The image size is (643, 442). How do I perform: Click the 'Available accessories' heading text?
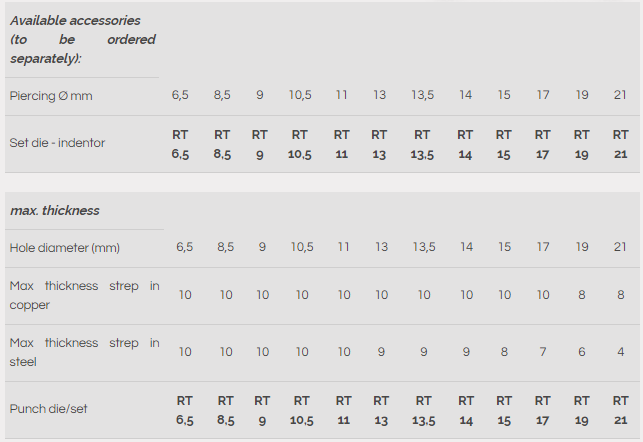tap(75, 20)
